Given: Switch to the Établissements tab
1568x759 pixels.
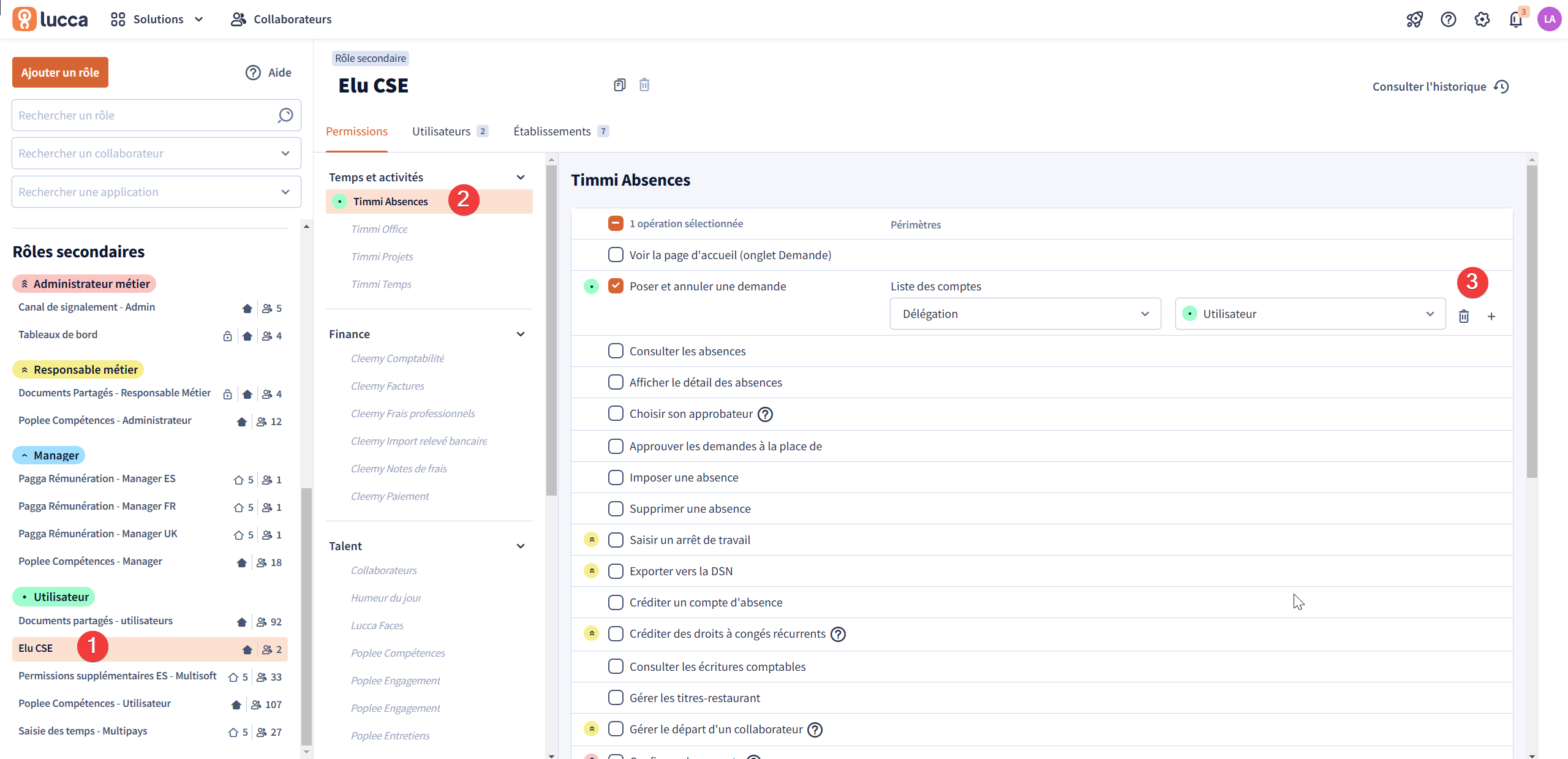Looking at the screenshot, I should pos(561,131).
